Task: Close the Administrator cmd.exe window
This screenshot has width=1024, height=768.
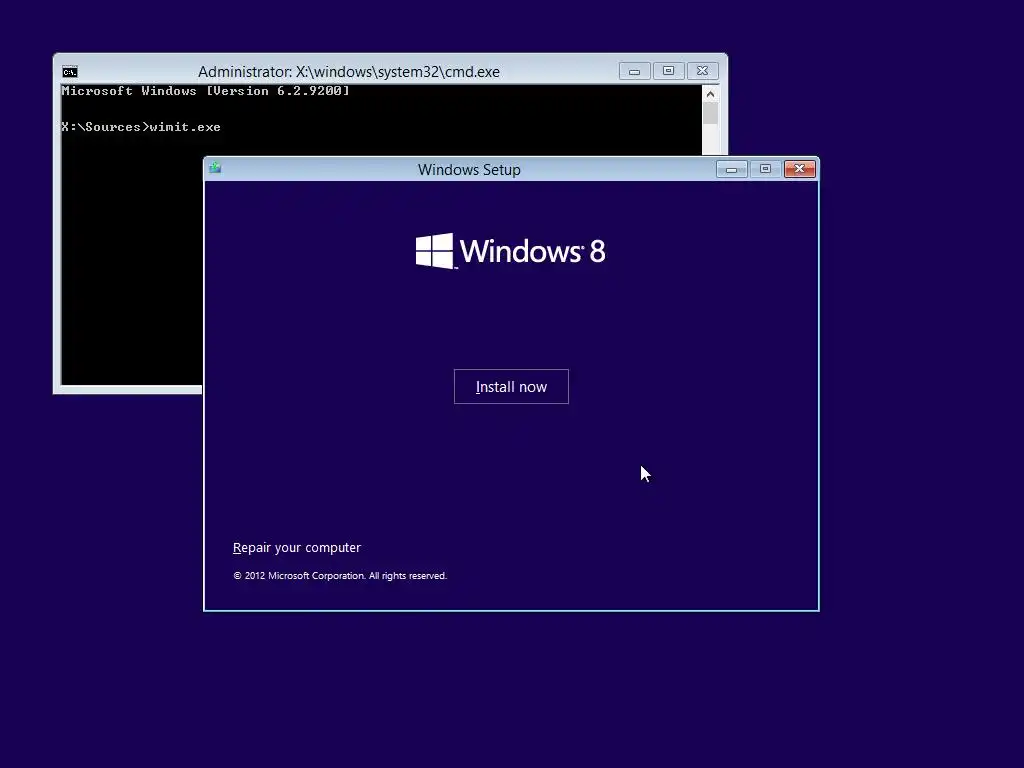Action: pyautogui.click(x=703, y=71)
